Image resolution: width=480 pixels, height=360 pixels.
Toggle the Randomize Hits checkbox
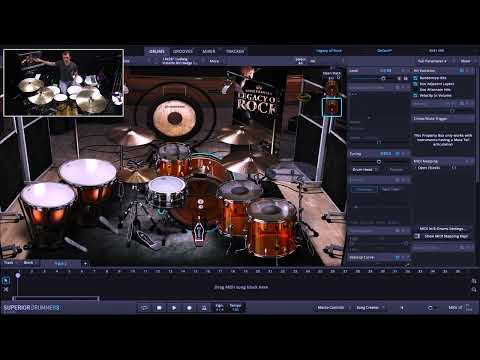[415, 78]
